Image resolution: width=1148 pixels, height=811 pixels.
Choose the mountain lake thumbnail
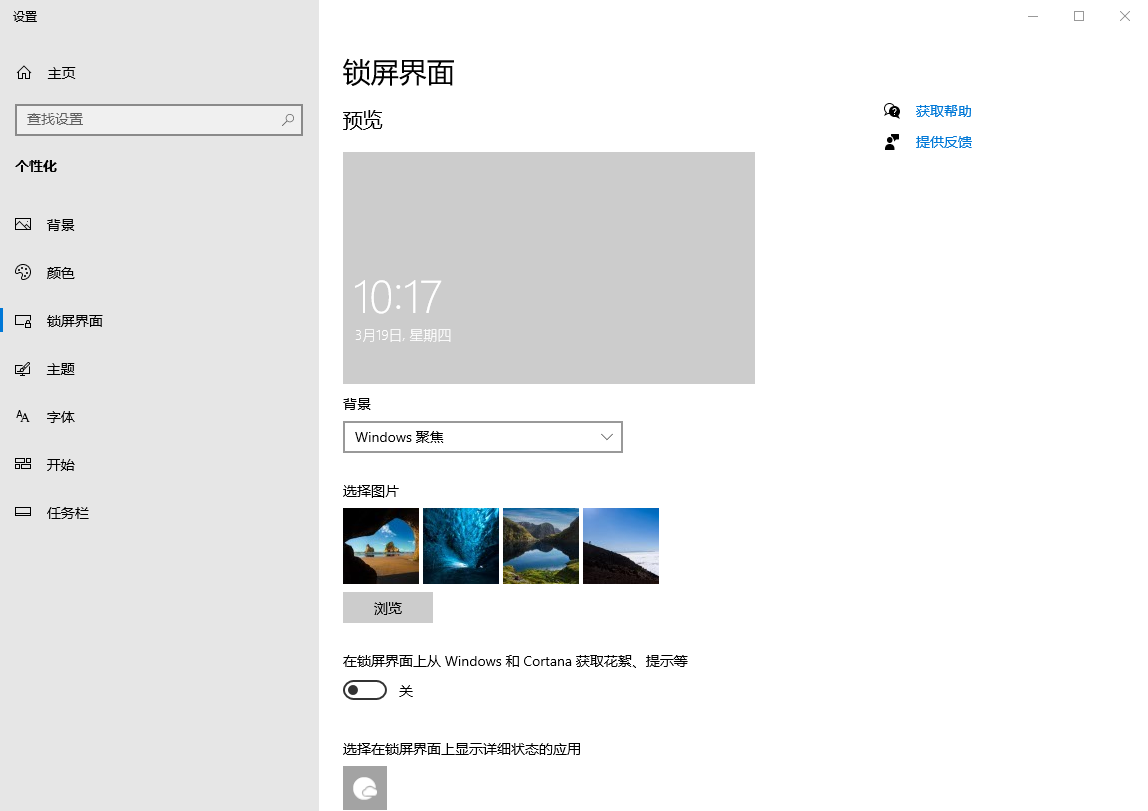(x=541, y=546)
